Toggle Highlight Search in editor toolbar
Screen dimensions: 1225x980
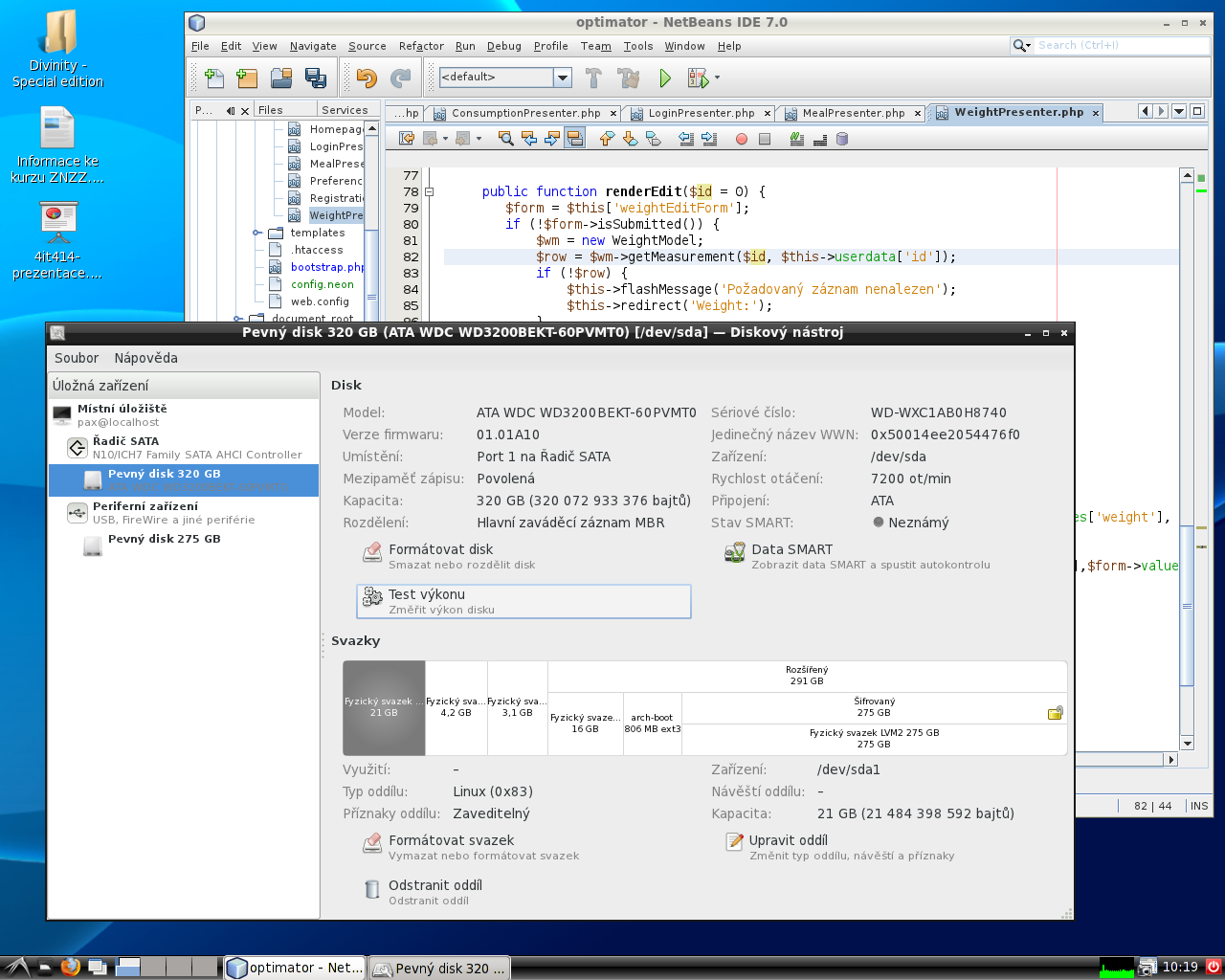click(x=574, y=139)
